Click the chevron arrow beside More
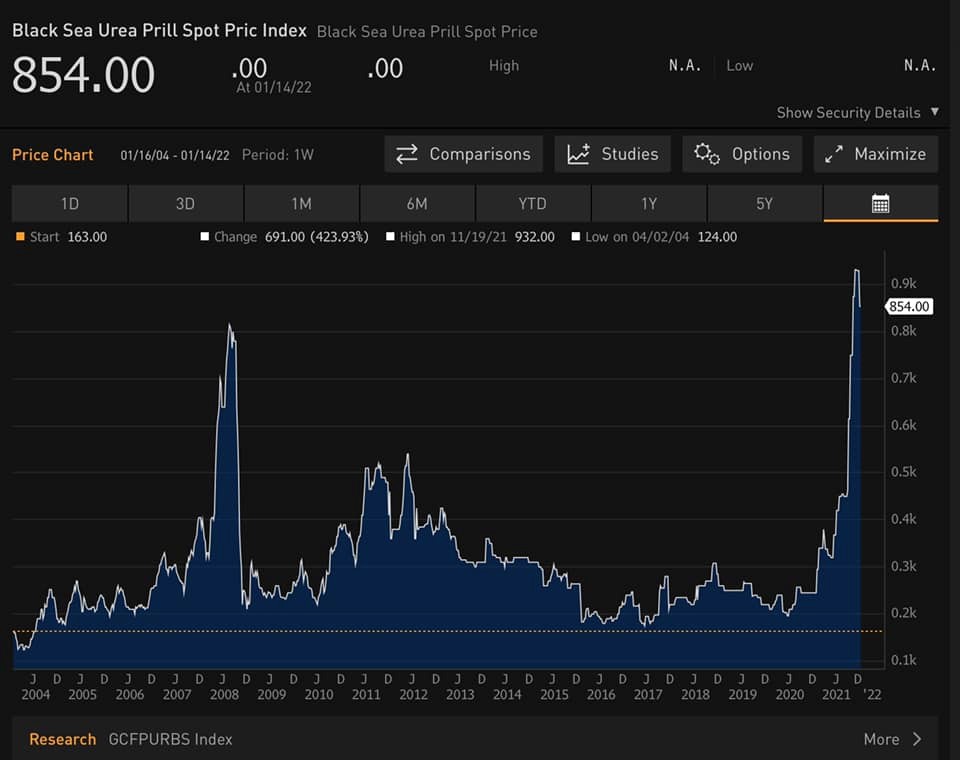The image size is (960, 760). pyautogui.click(x=917, y=739)
